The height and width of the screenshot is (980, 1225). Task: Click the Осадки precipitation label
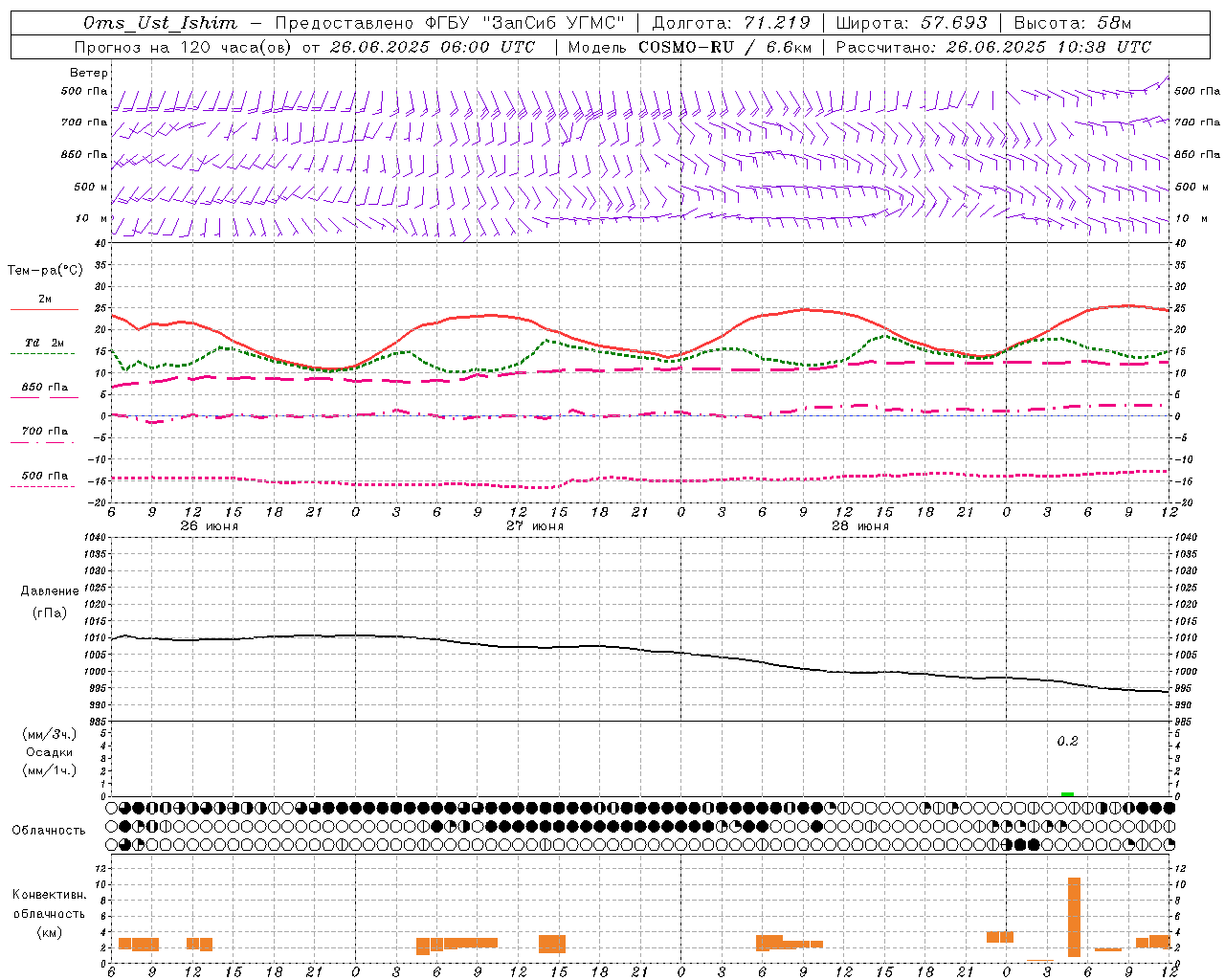49,752
